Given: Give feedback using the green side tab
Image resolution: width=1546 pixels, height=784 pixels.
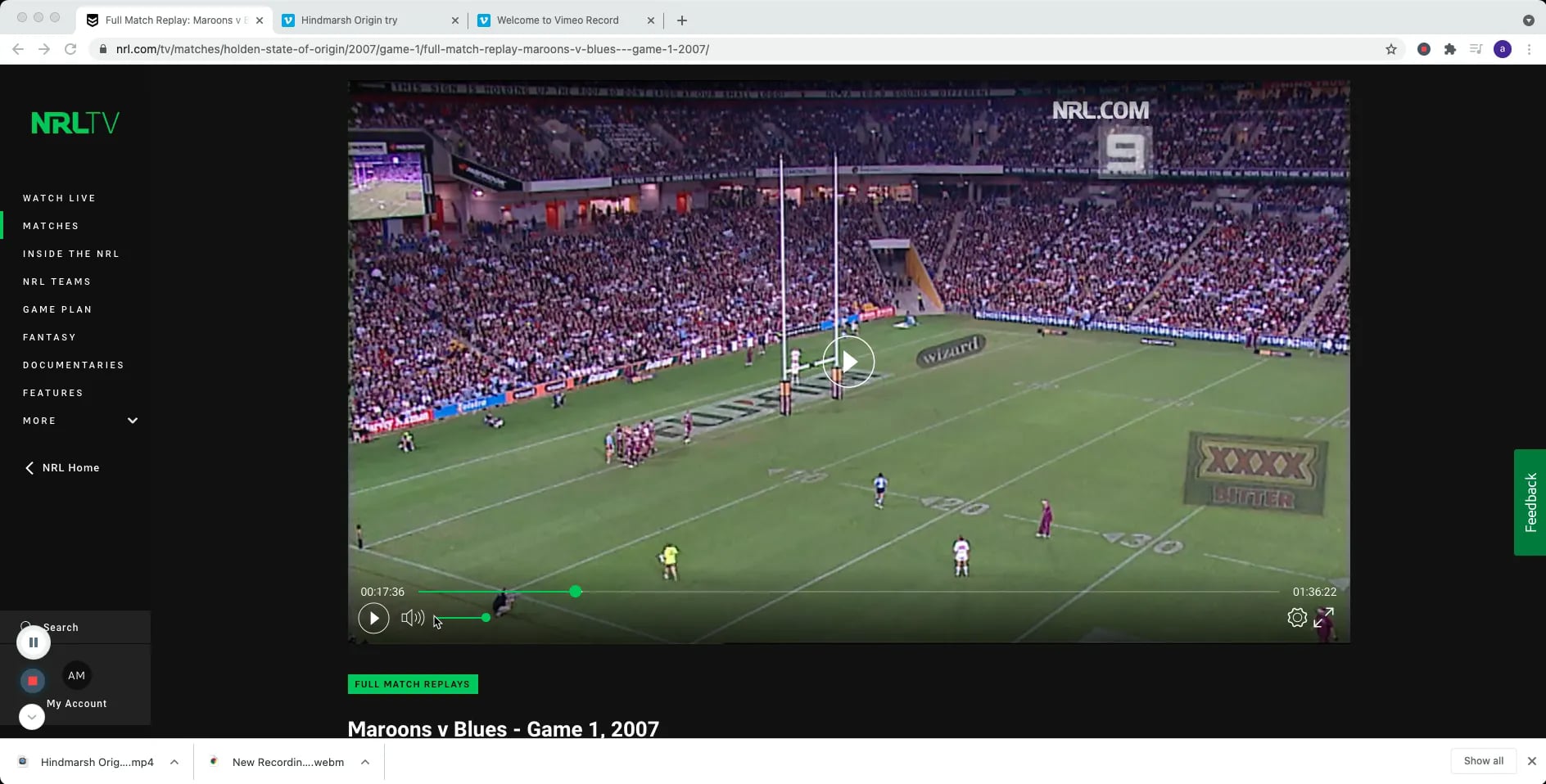Looking at the screenshot, I should [x=1530, y=502].
